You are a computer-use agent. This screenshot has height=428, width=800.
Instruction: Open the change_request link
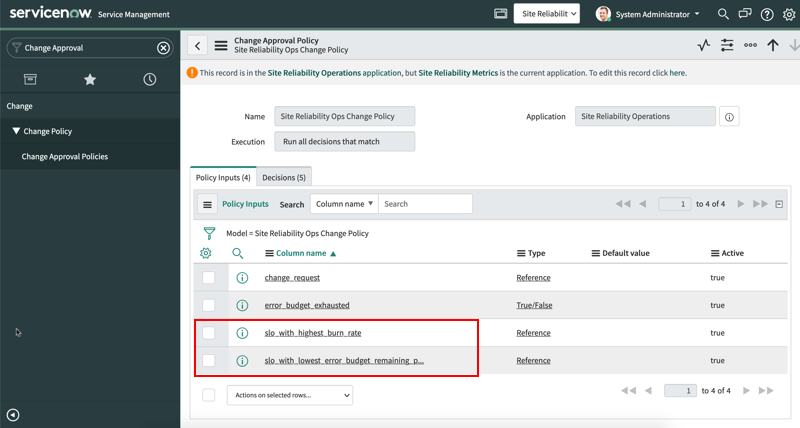(x=292, y=278)
